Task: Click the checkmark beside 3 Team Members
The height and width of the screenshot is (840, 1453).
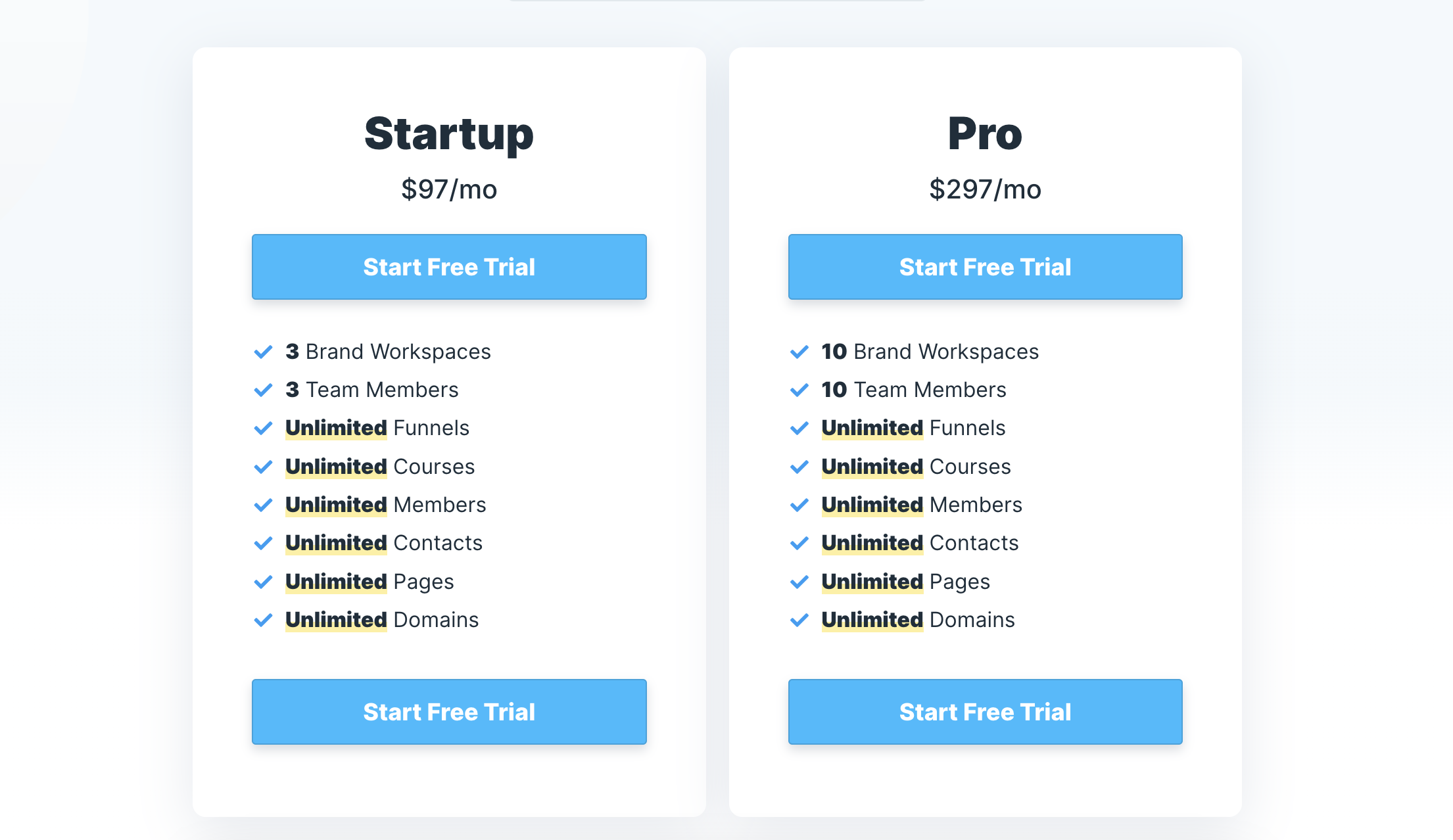Action: point(264,390)
